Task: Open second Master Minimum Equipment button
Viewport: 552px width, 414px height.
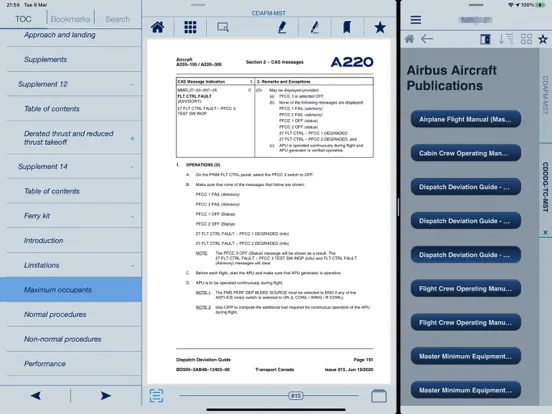Action: tap(465, 390)
